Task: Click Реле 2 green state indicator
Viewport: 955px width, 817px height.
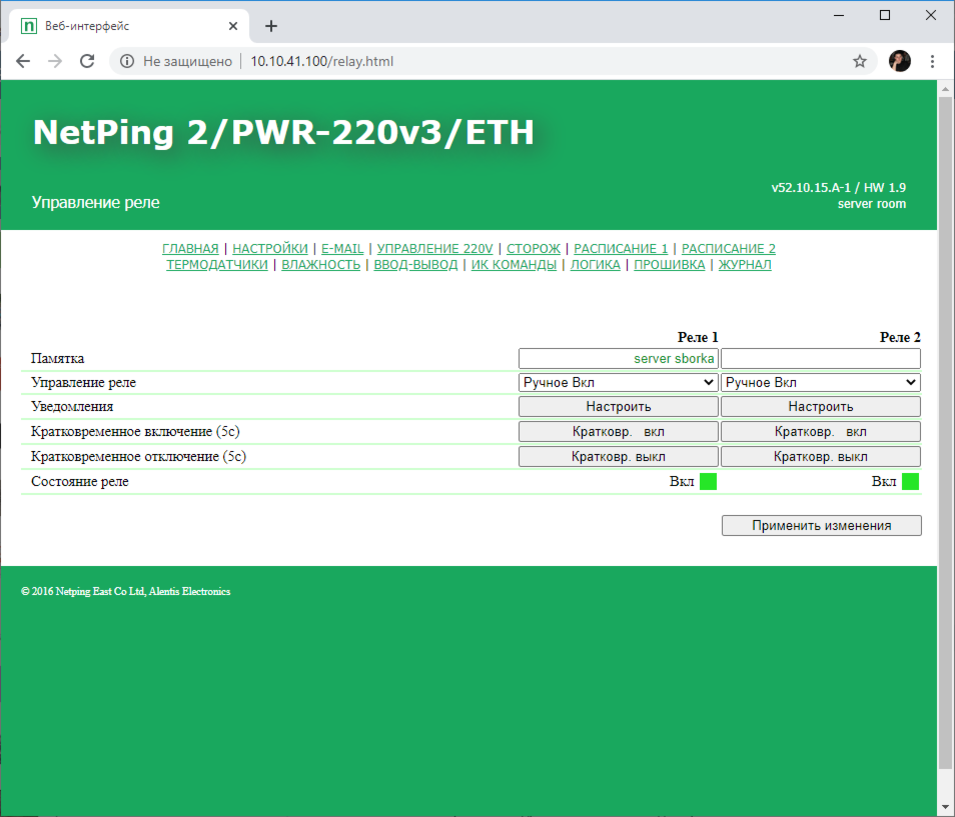Action: pos(911,481)
